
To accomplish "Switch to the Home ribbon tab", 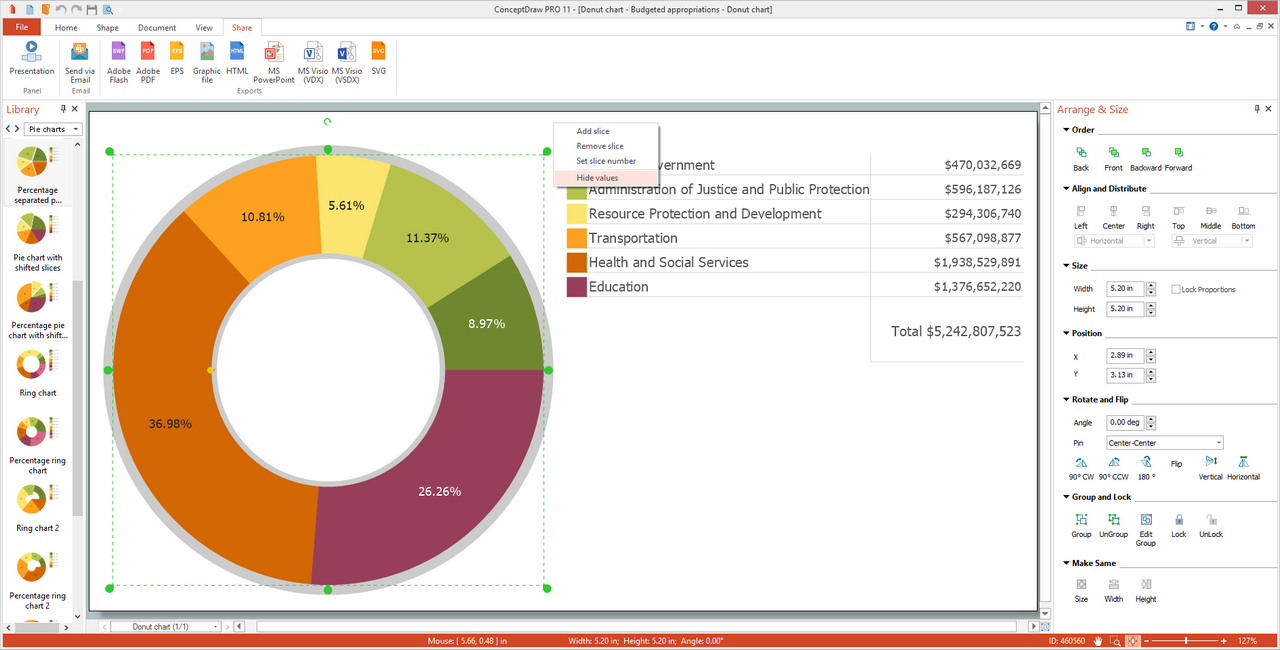I will pos(66,28).
